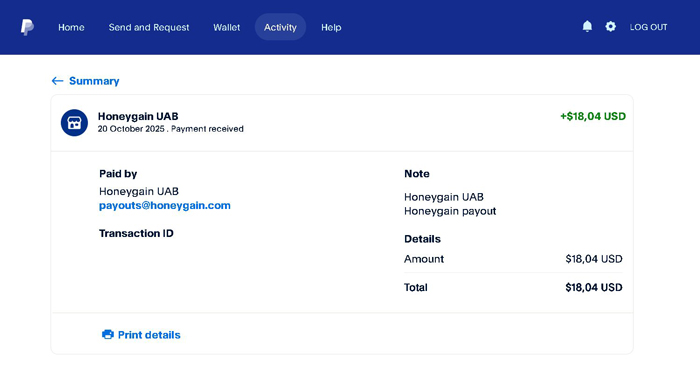Click 'Honeygain payout' note text

[x=450, y=211]
